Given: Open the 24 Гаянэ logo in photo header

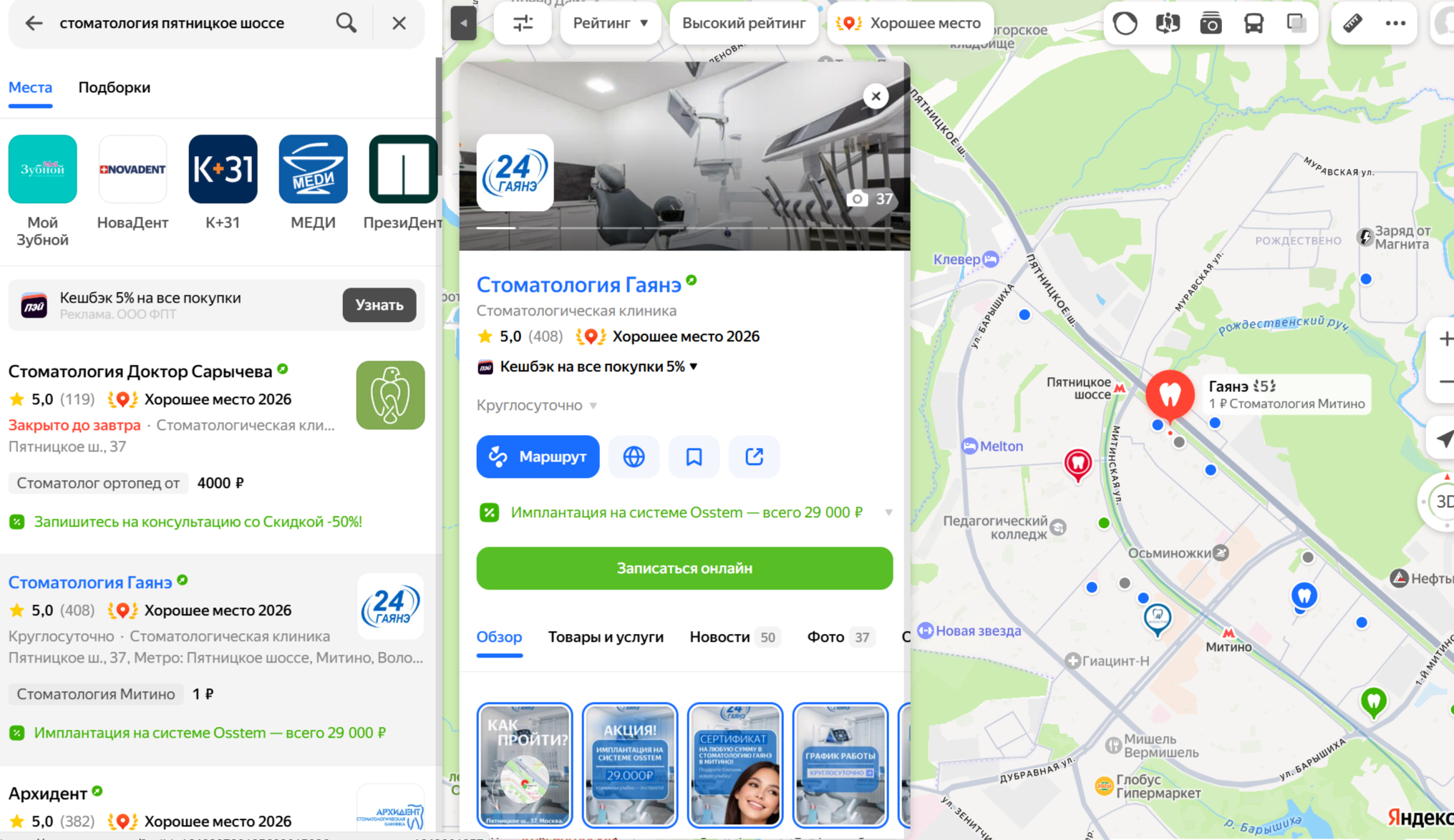Looking at the screenshot, I should click(515, 172).
